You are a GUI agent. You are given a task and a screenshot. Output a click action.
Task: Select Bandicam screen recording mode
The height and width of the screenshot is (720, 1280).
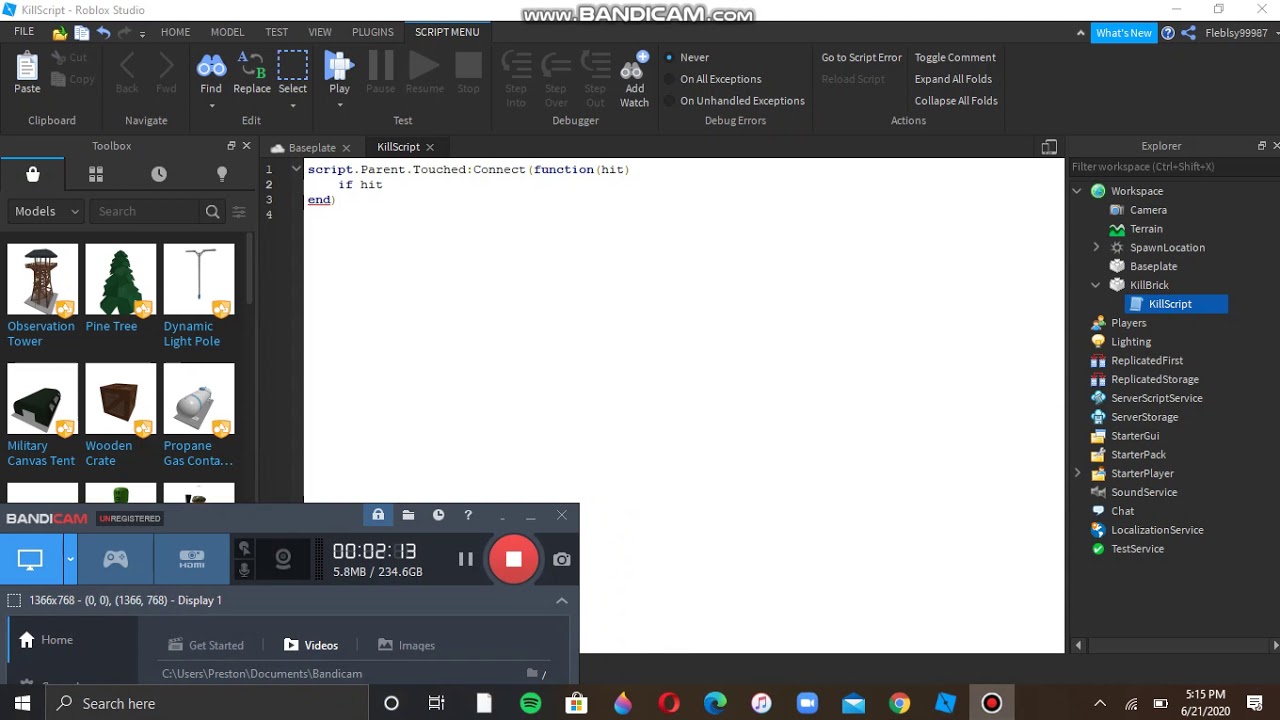[30, 560]
